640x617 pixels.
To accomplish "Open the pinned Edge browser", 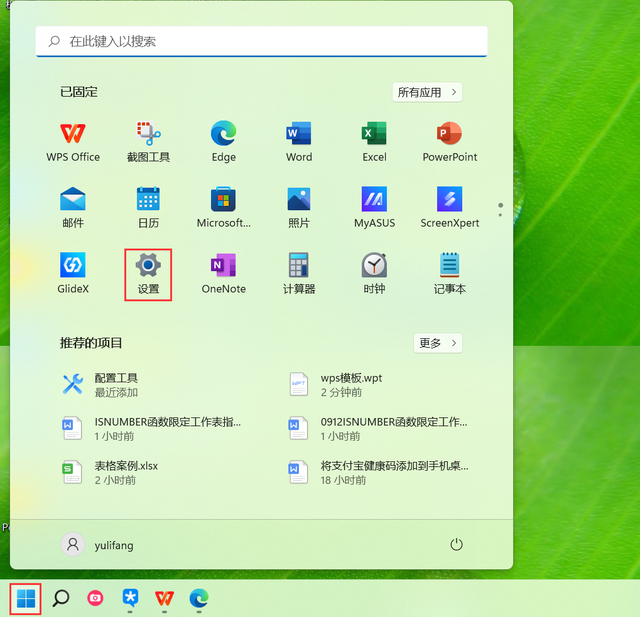I will (223, 142).
